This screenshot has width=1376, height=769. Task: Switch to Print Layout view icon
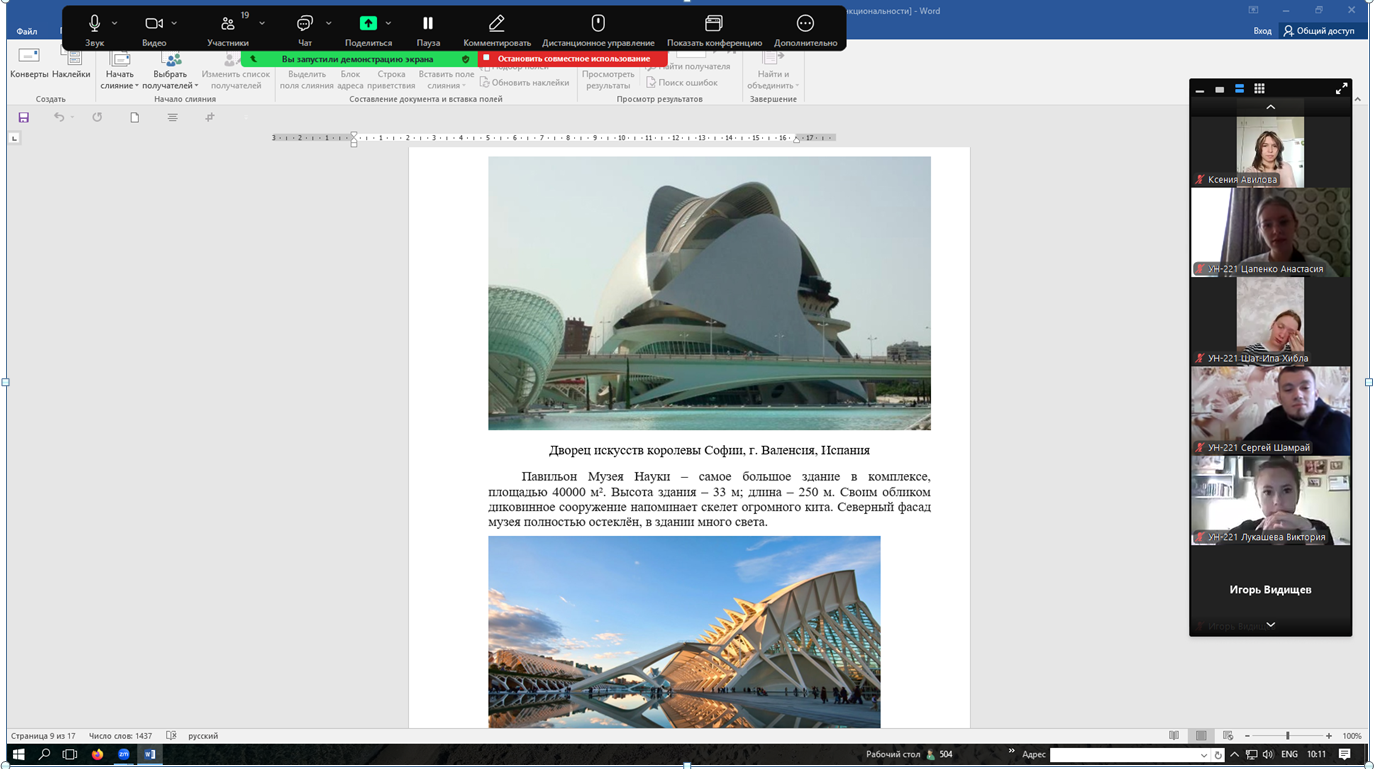click(x=1201, y=736)
